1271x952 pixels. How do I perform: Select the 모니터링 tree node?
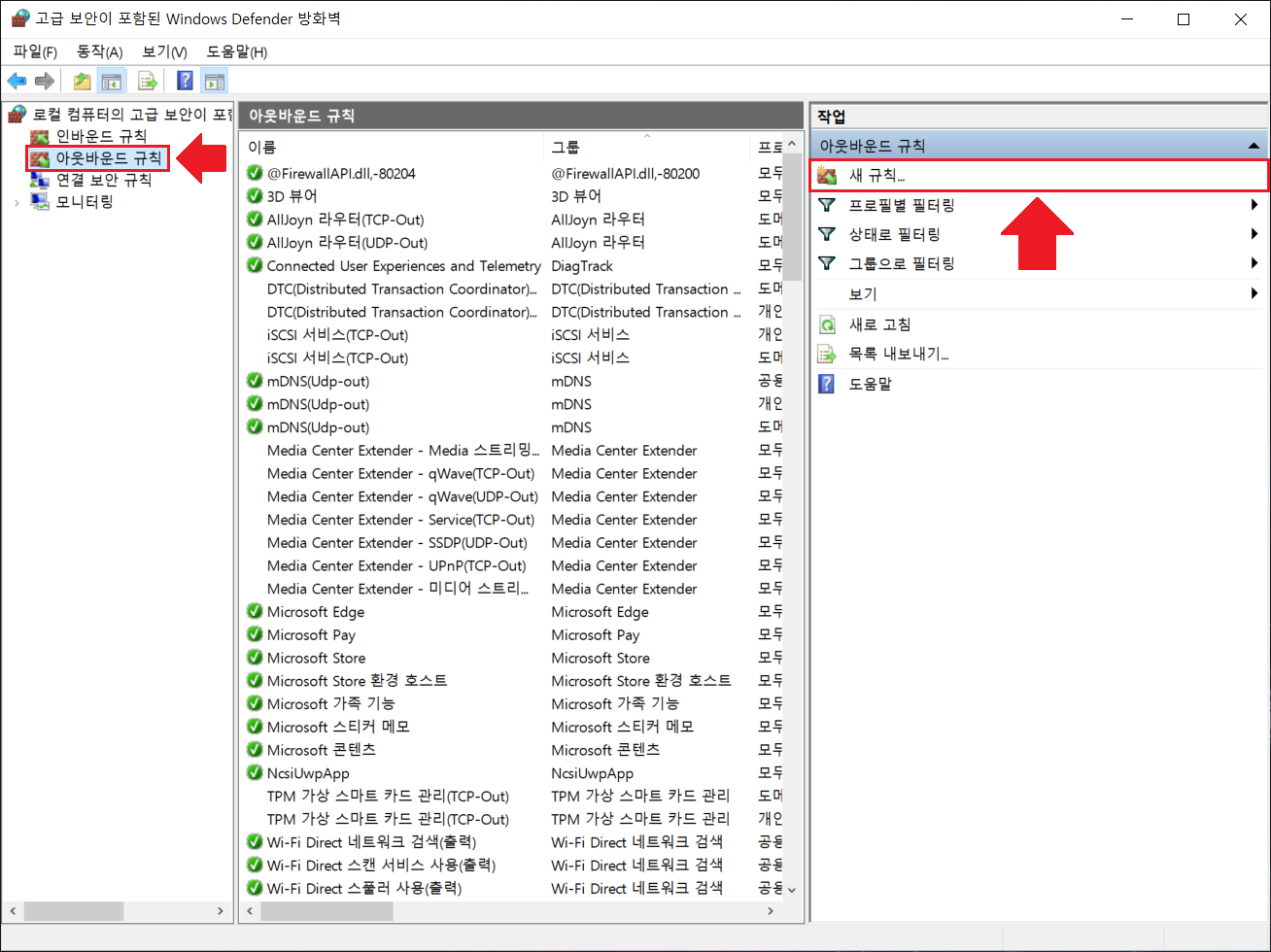(85, 202)
